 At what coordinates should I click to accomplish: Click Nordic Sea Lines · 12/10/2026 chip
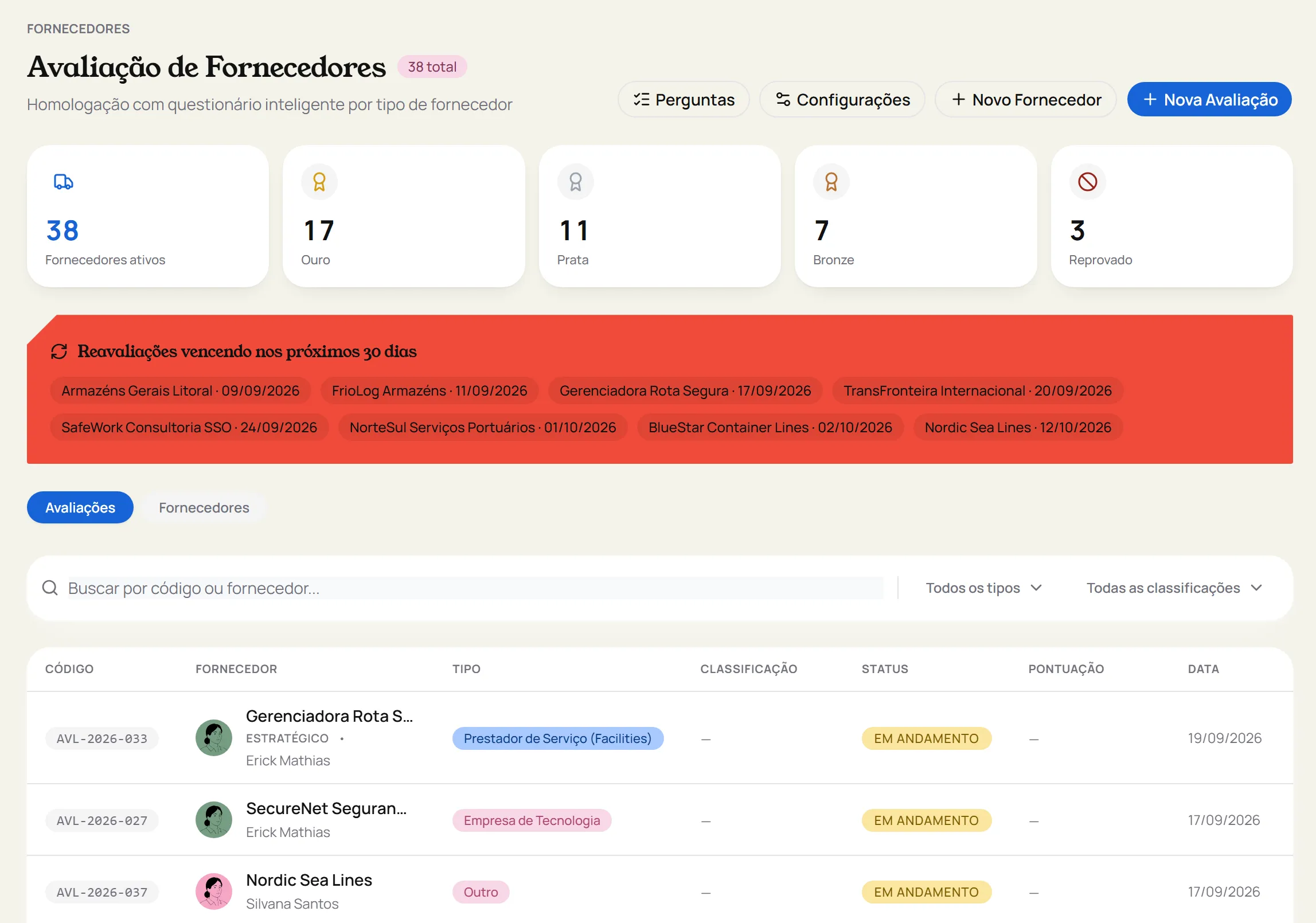tap(1018, 427)
